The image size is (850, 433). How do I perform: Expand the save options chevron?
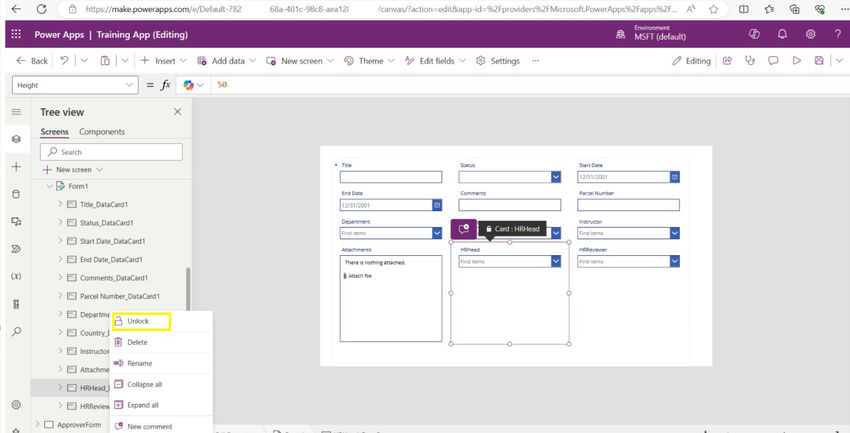pos(839,61)
